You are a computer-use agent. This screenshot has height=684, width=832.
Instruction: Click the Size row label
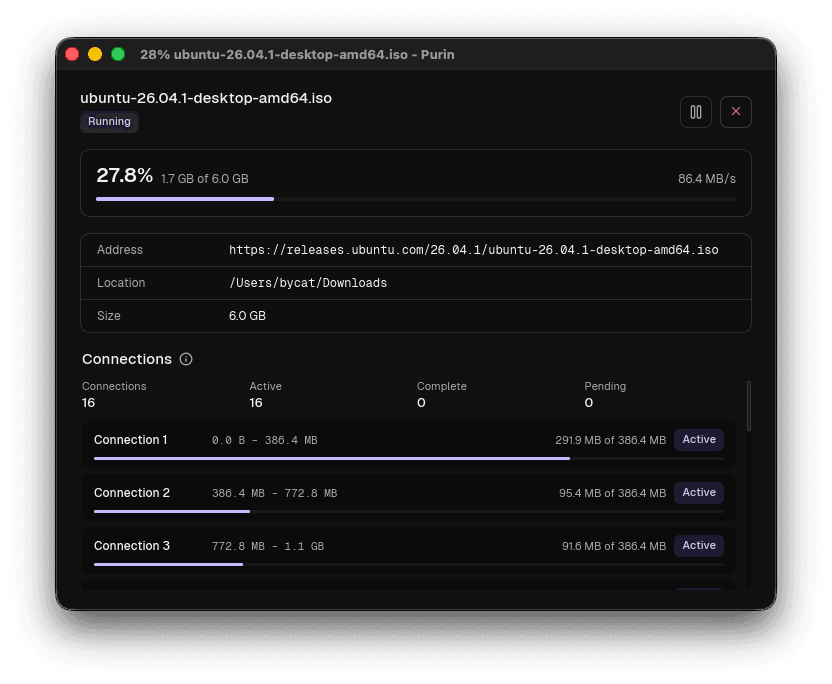(x=109, y=316)
